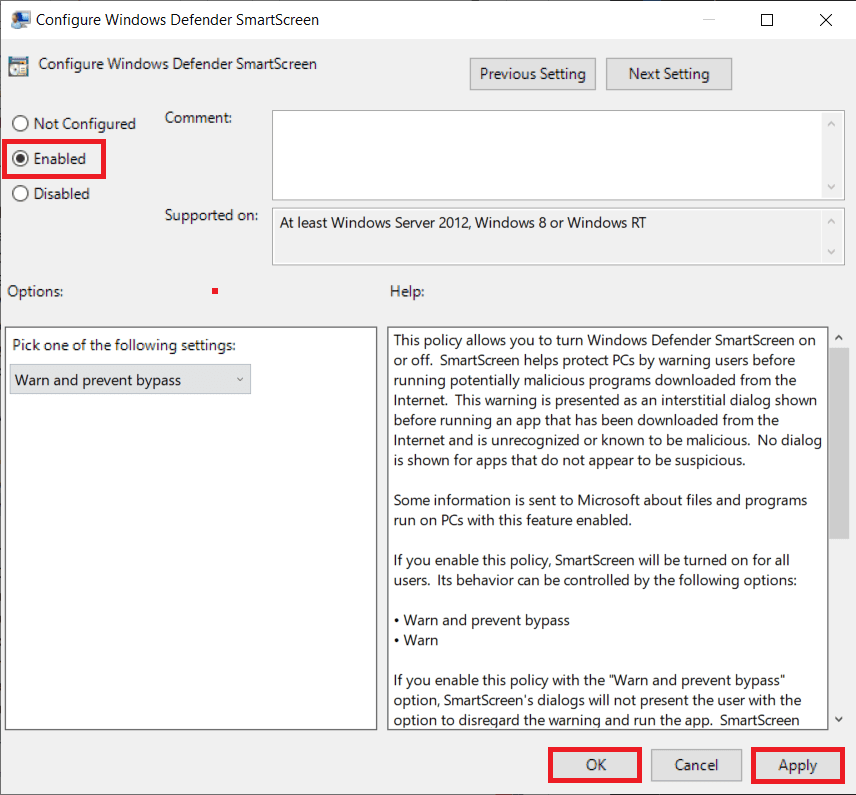Expand the settings combo box arrow

click(x=239, y=379)
